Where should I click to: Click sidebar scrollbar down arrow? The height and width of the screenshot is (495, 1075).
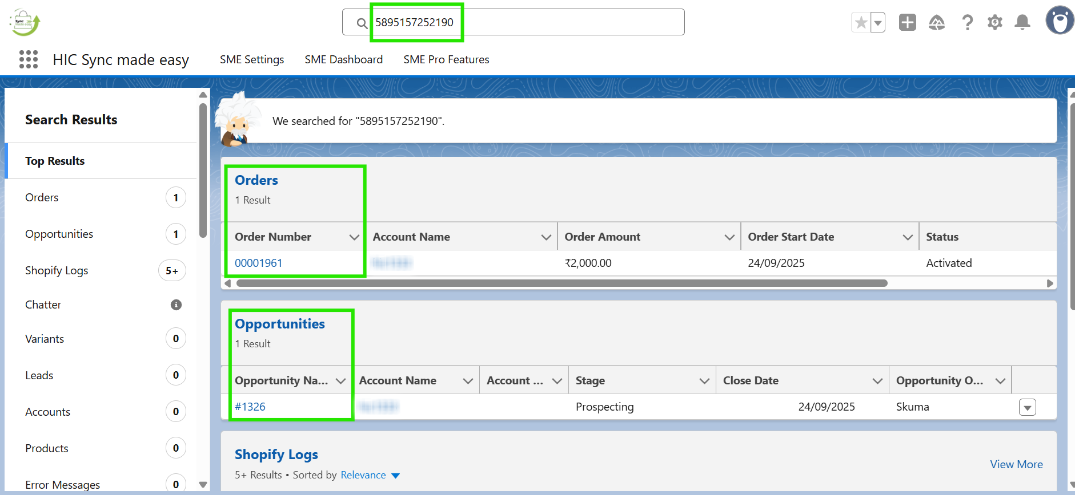(x=203, y=485)
